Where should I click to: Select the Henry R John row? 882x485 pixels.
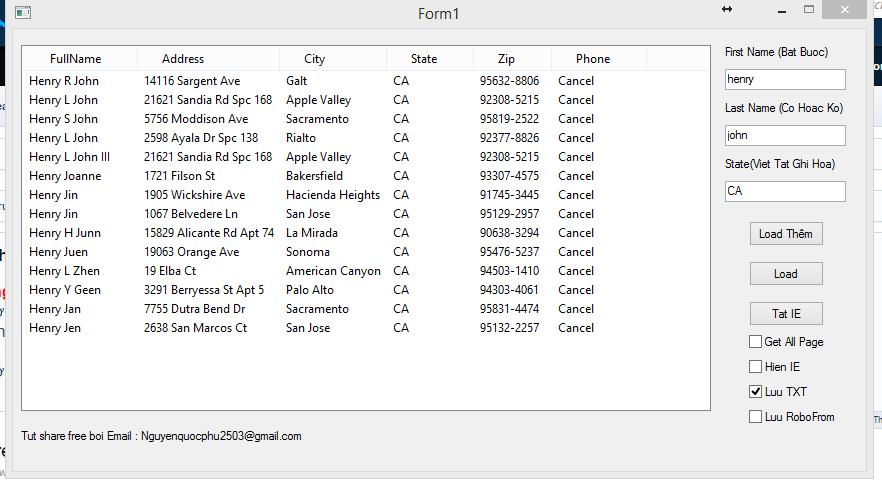pyautogui.click(x=64, y=81)
